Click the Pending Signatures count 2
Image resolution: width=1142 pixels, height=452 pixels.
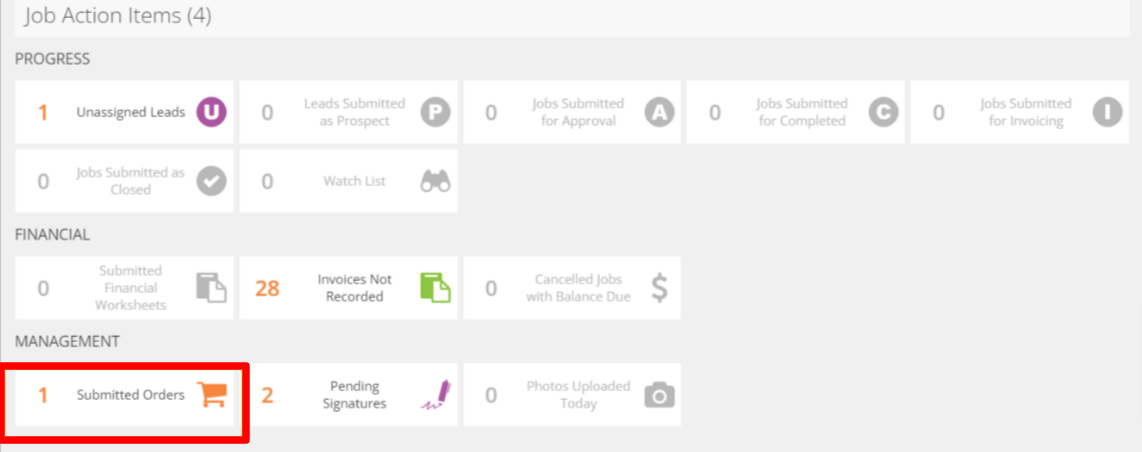click(267, 395)
